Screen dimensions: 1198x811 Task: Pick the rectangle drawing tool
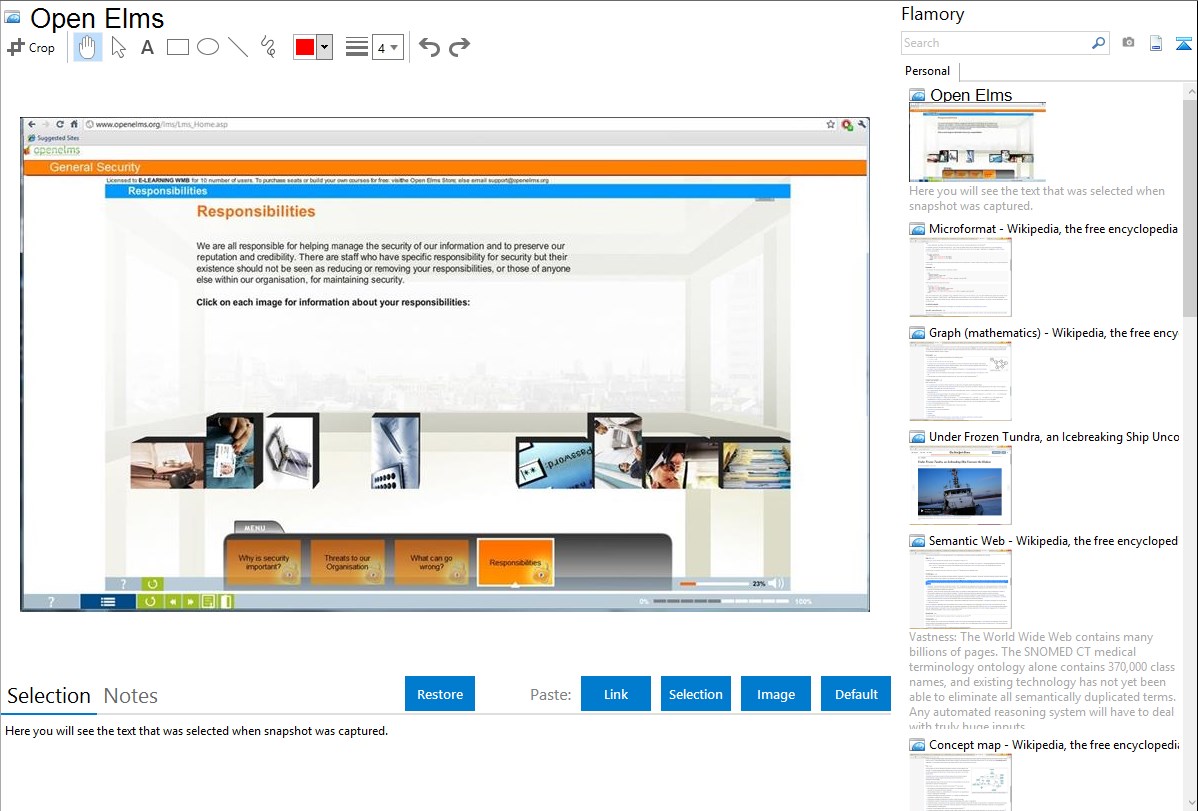177,47
